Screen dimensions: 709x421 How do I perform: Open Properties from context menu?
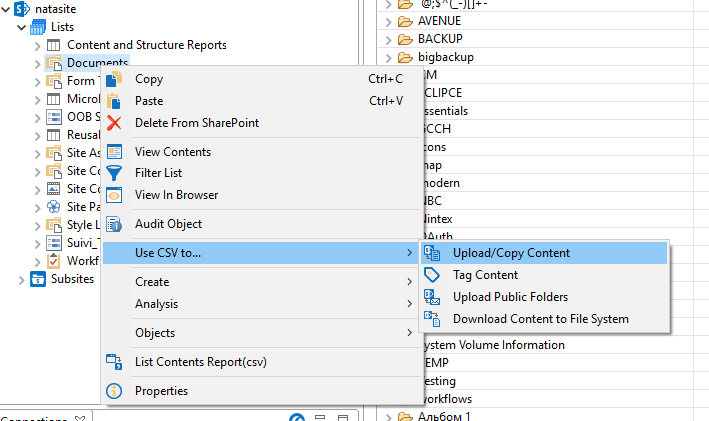pos(262,391)
